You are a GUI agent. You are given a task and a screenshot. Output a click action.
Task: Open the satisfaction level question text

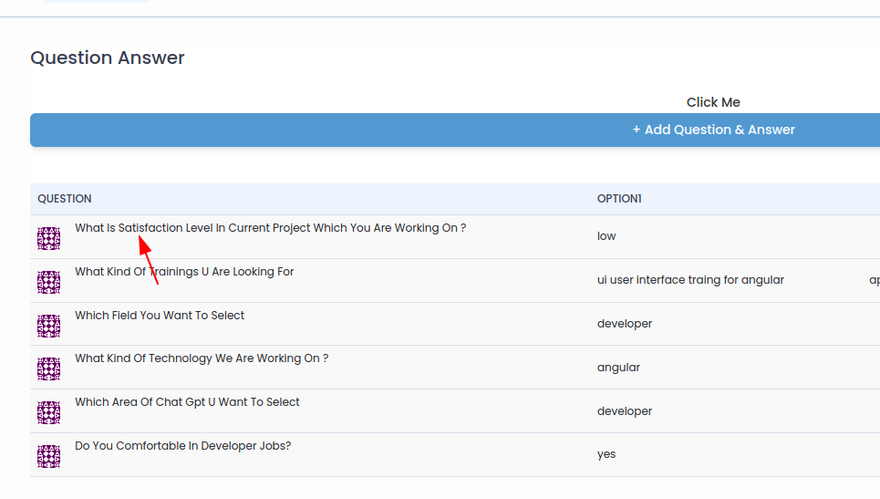[270, 228]
